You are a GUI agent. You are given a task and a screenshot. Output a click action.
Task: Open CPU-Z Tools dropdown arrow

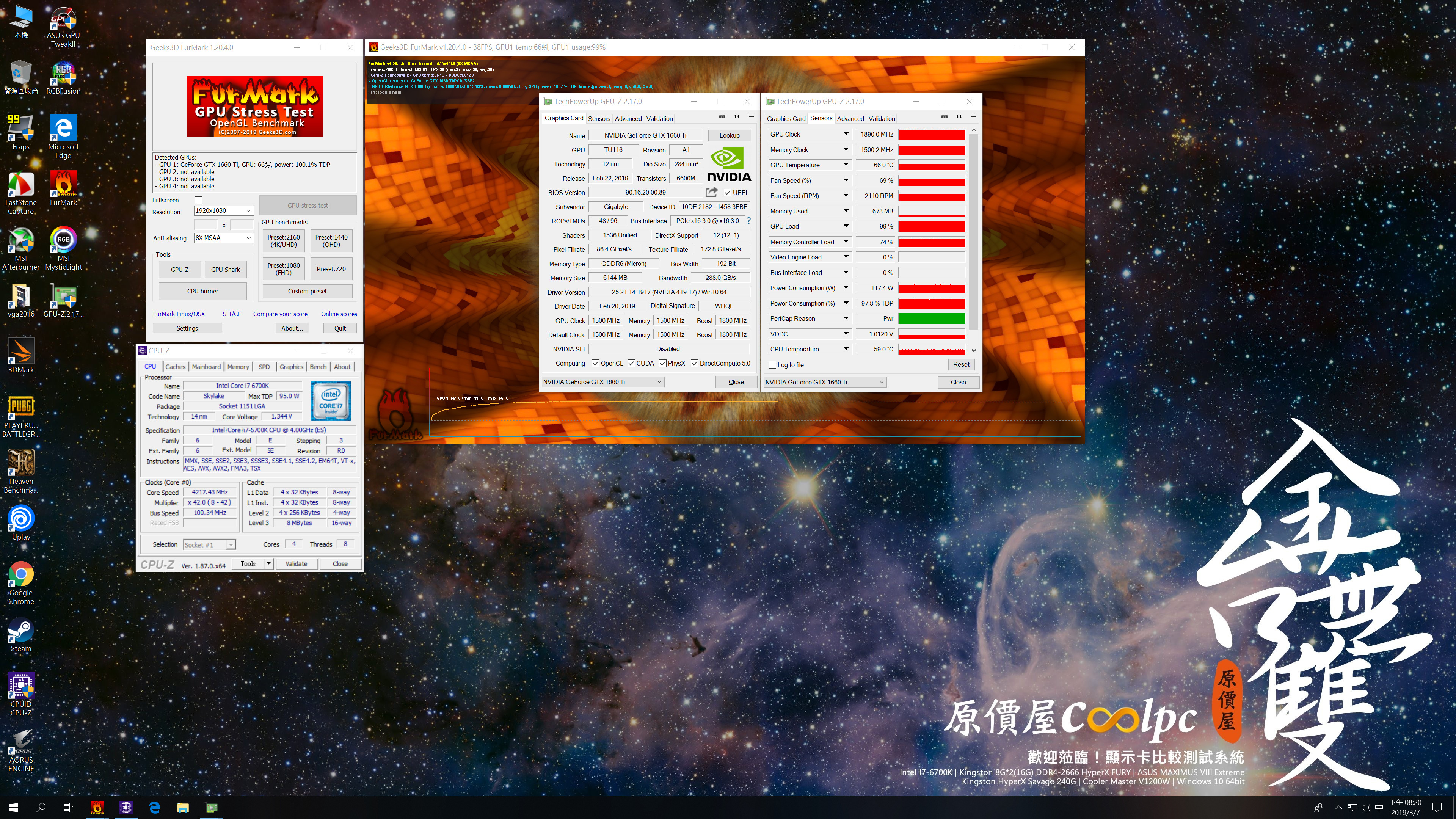point(269,563)
